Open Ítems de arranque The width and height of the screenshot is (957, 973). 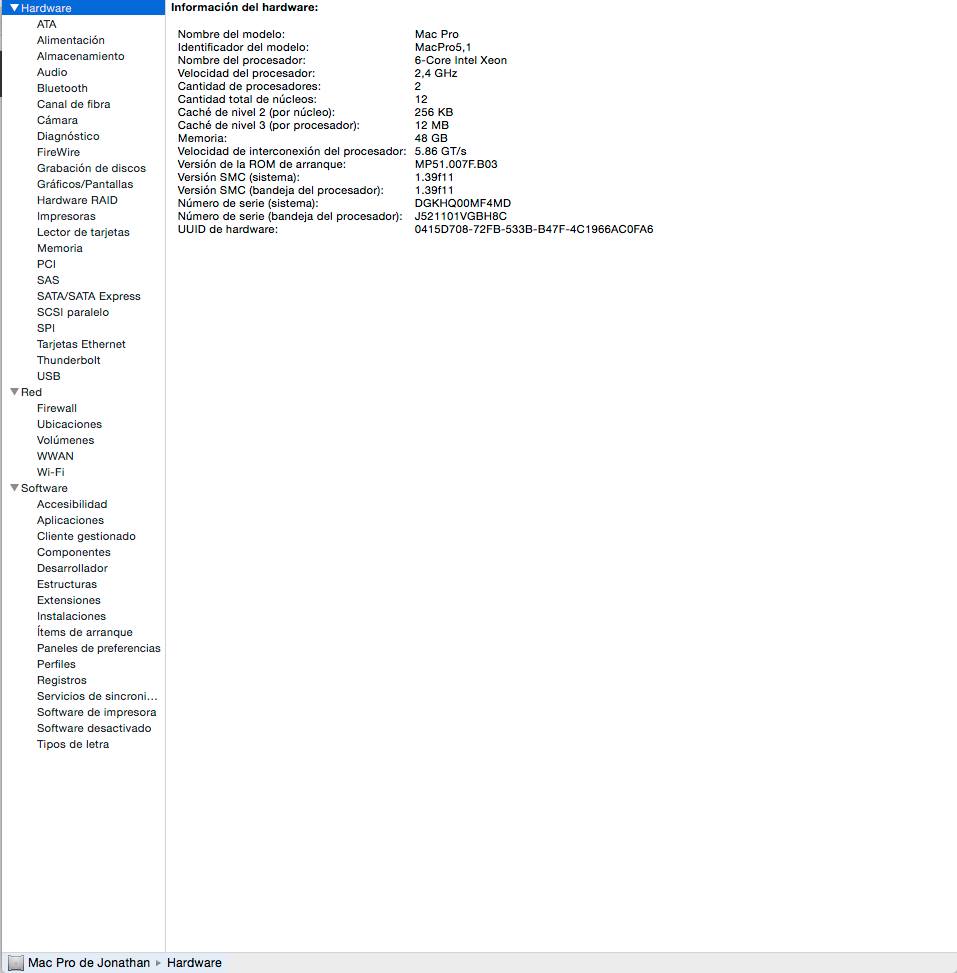click(84, 632)
